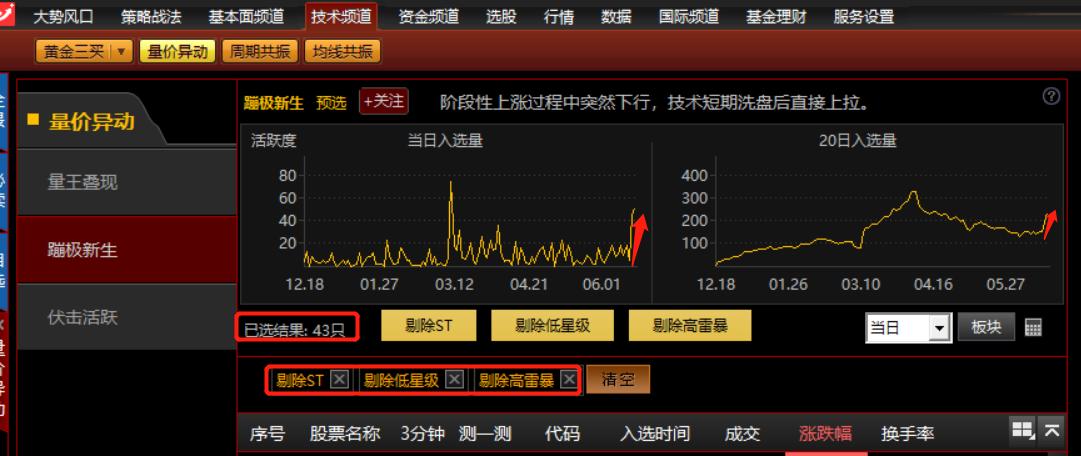Click the 预选 link
1081x456 pixels.
coord(331,103)
